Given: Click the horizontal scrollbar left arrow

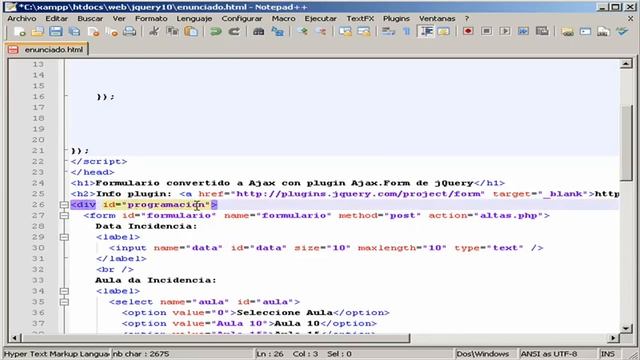Looking at the screenshot, I should coord(14,338).
